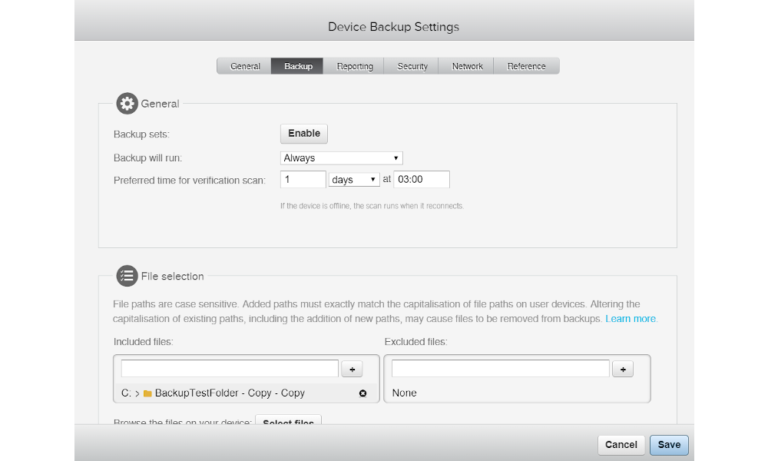Switch to the Reporting tab
The width and height of the screenshot is (768, 461).
(x=354, y=66)
